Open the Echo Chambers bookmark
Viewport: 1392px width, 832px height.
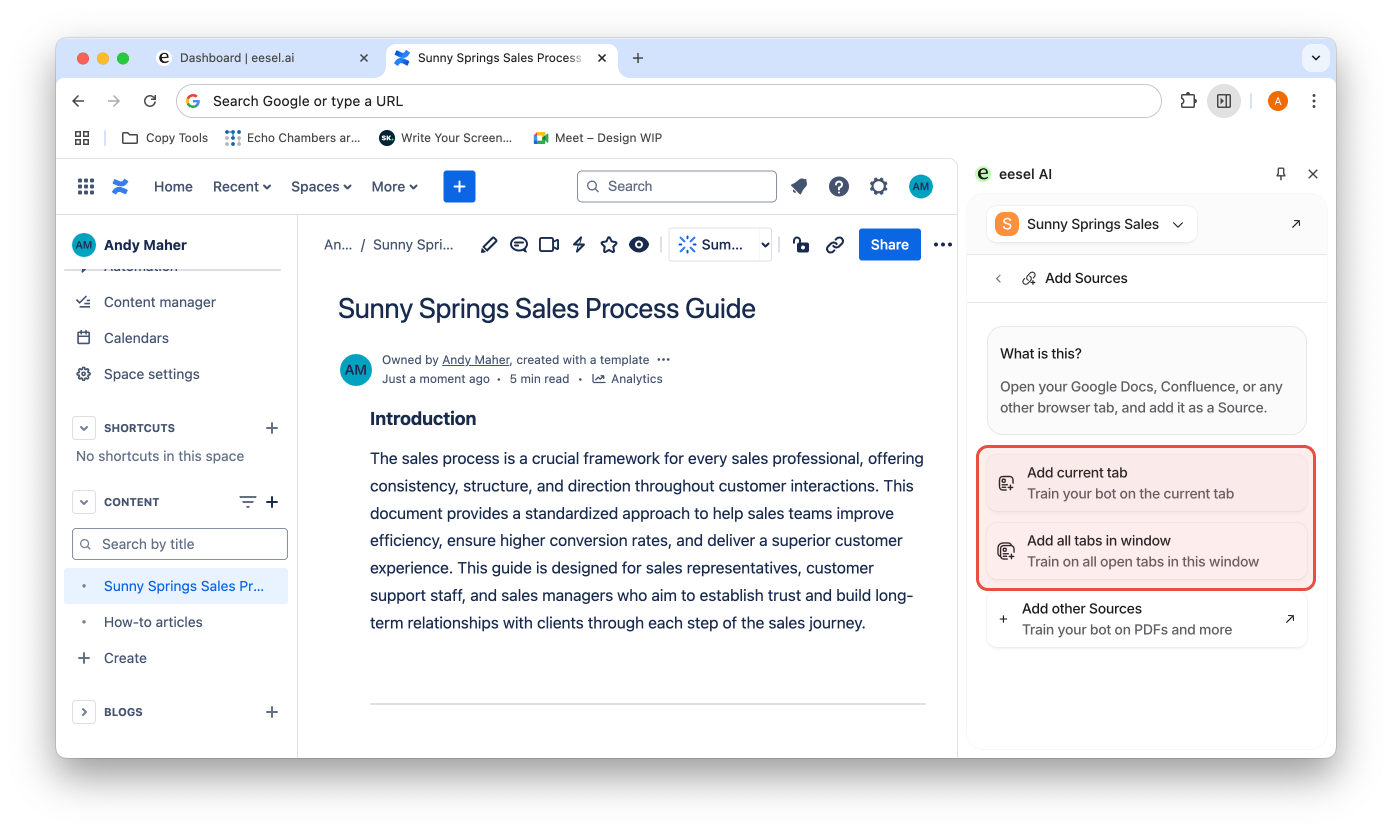click(292, 138)
